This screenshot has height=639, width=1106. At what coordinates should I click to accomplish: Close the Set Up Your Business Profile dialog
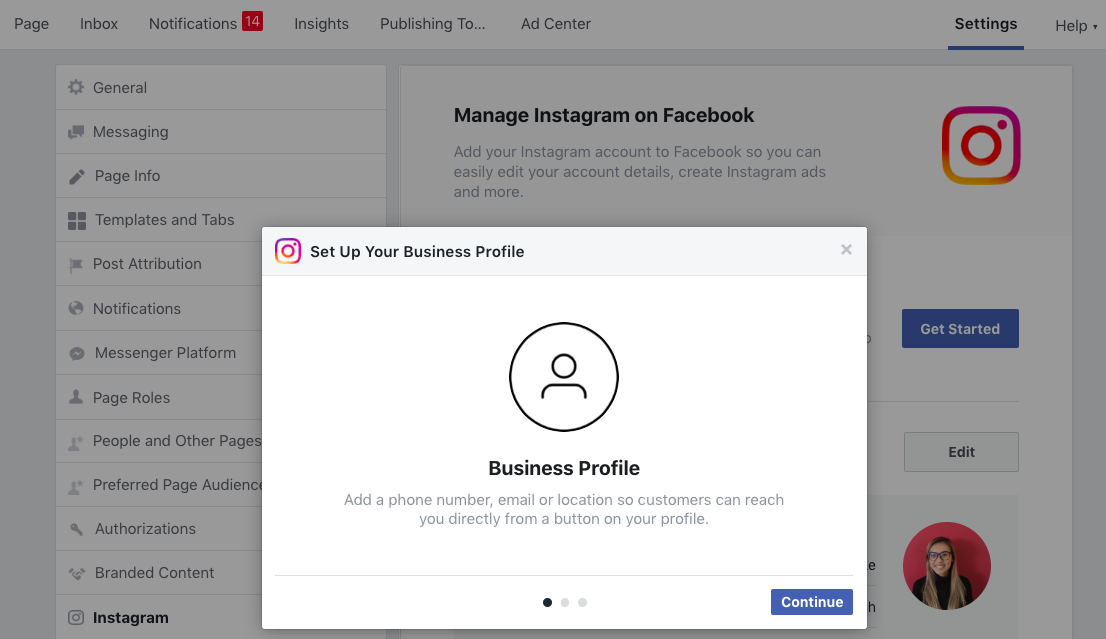click(846, 250)
